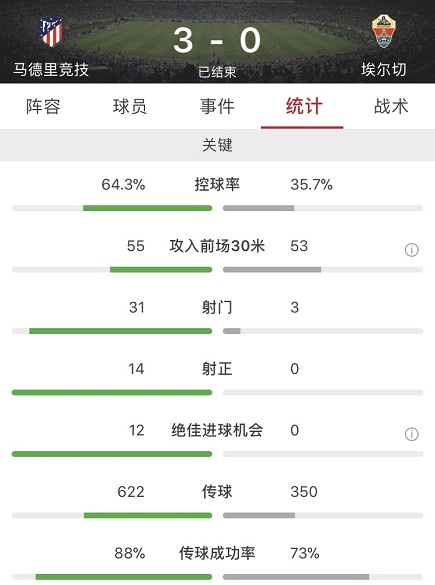This screenshot has height=585, width=435.
Task: Switch to the 球员 tab
Action: (130, 106)
